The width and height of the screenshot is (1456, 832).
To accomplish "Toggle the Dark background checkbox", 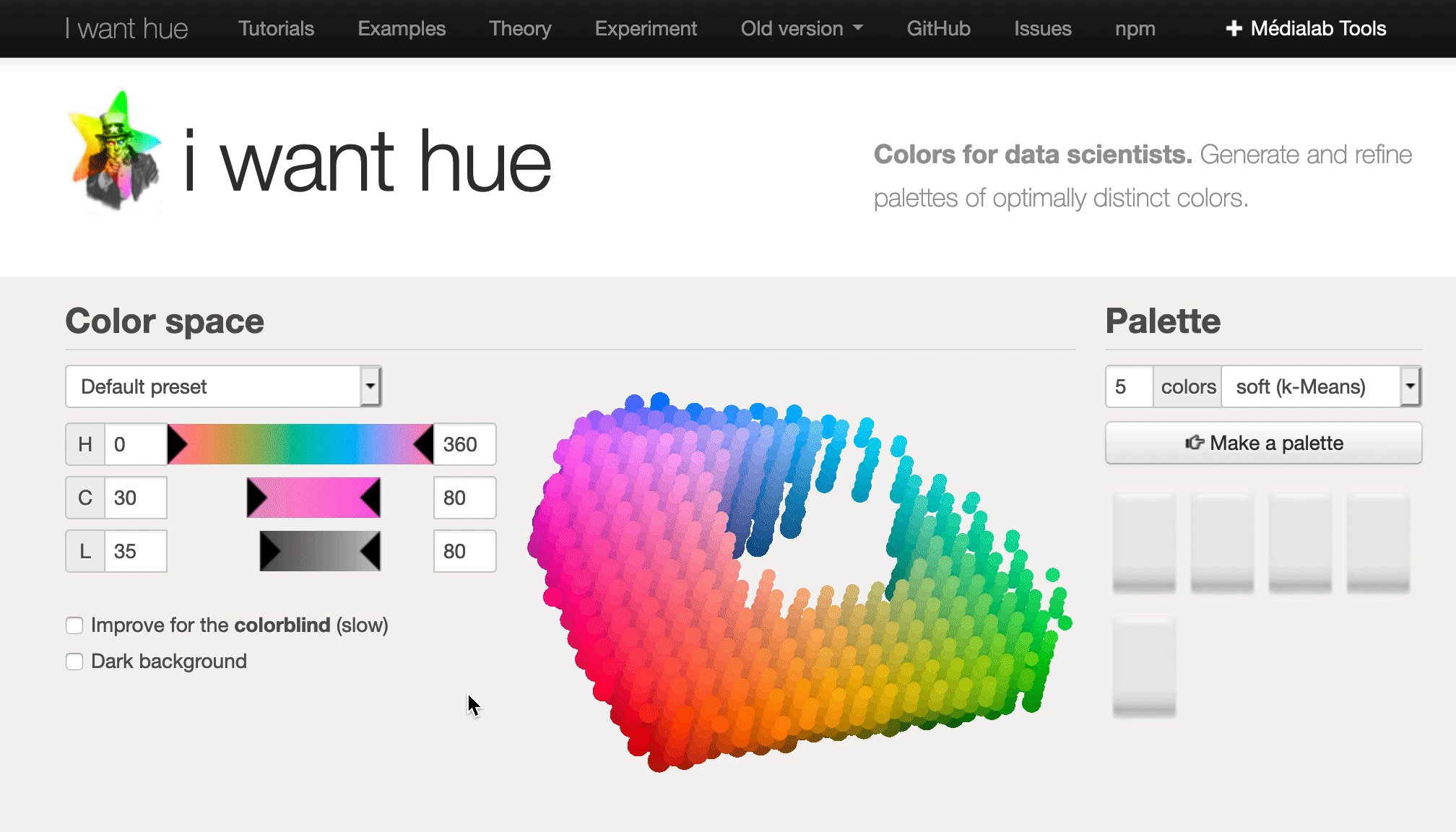I will [74, 662].
